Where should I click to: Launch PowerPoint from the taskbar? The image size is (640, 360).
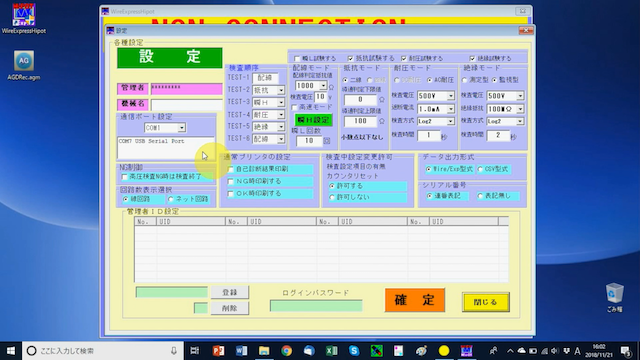click(x=218, y=351)
